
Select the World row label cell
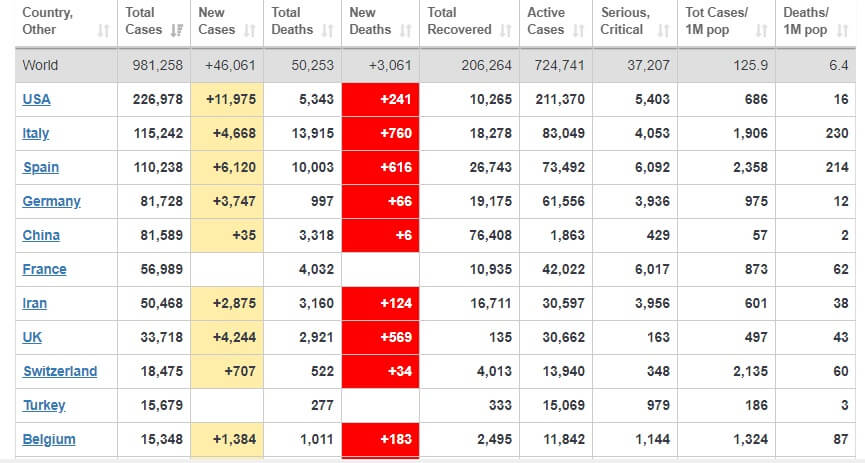[x=41, y=65]
